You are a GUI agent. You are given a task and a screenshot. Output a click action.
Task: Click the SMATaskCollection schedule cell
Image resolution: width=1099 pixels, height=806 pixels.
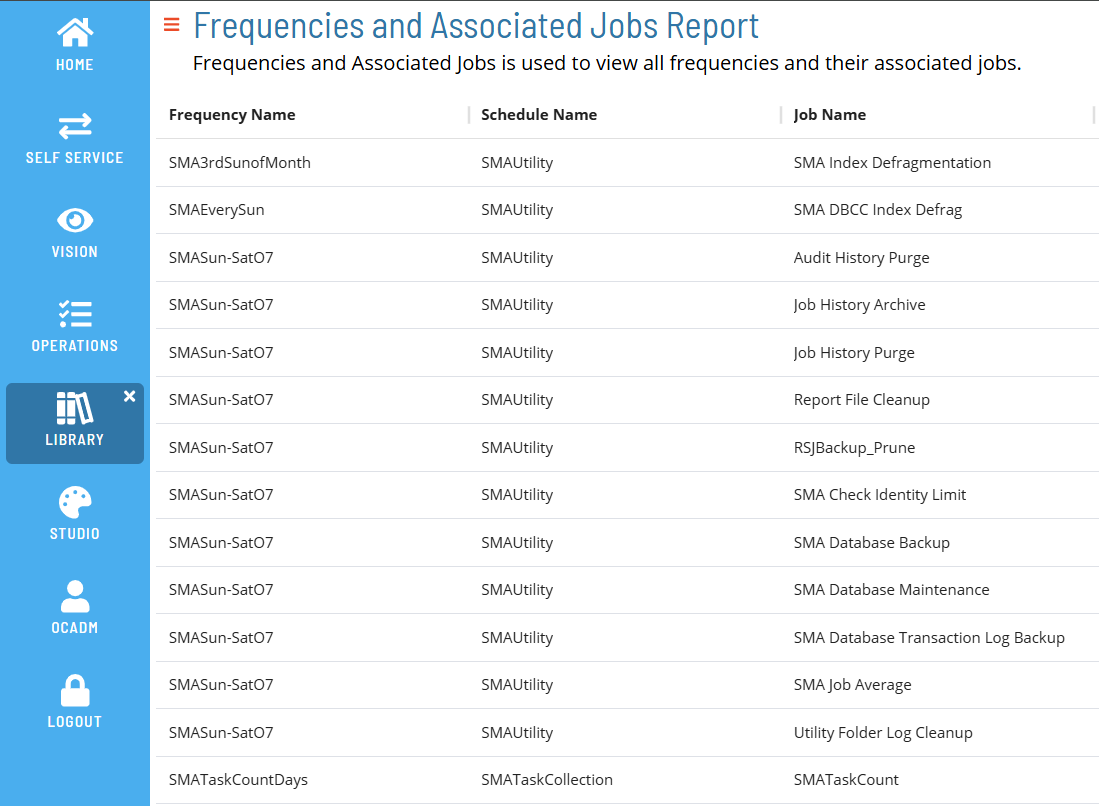point(547,780)
